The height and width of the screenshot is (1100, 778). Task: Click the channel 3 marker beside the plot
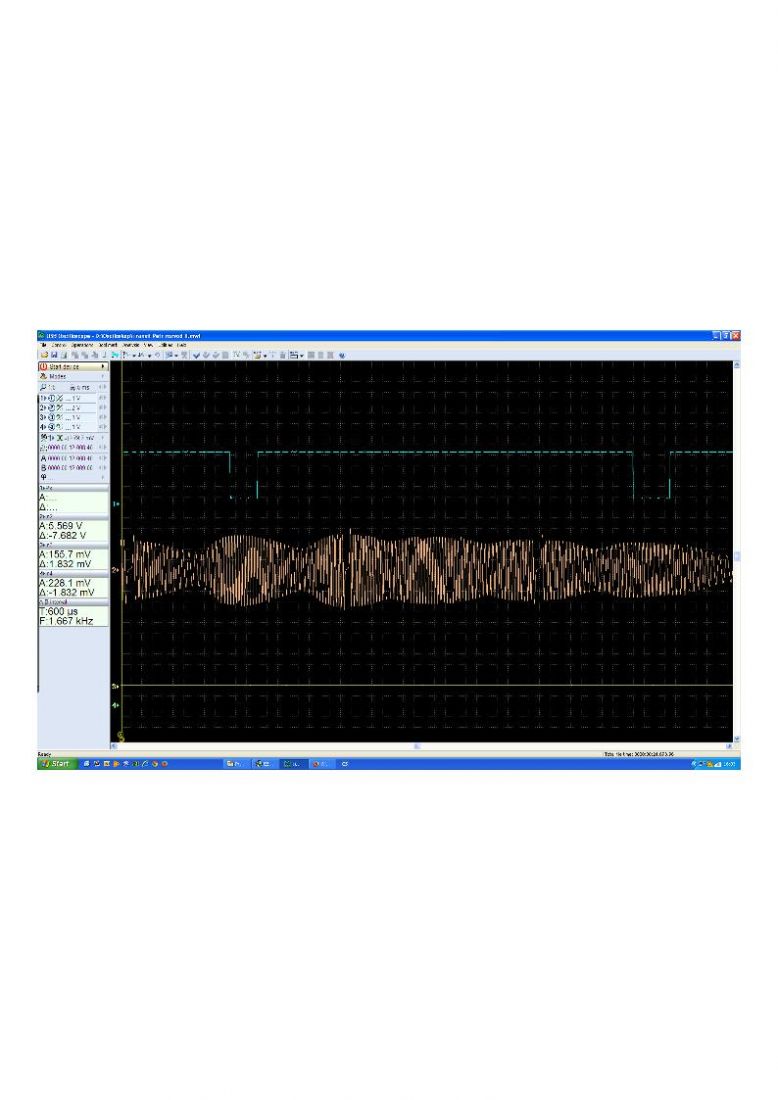[116, 686]
